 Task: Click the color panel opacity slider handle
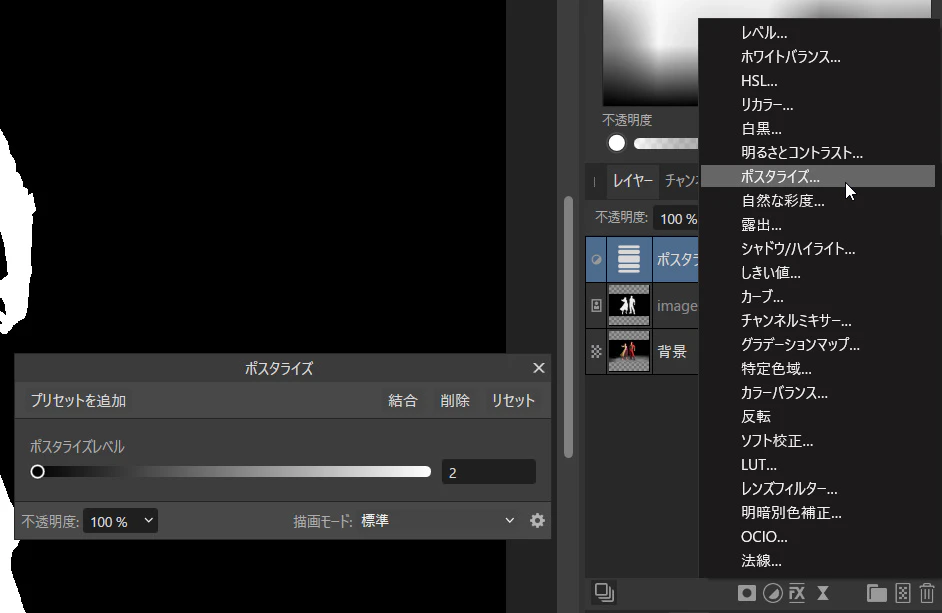[616, 143]
